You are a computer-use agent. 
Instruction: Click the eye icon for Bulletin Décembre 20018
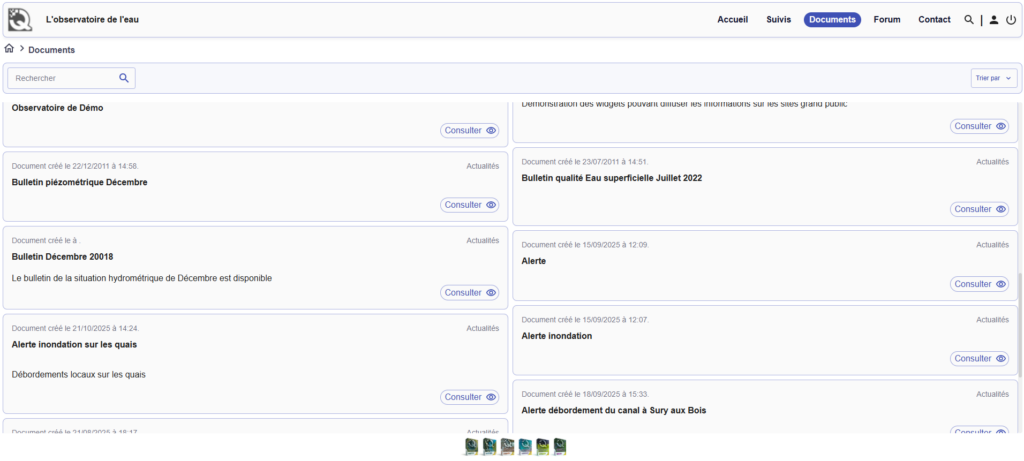coord(491,293)
